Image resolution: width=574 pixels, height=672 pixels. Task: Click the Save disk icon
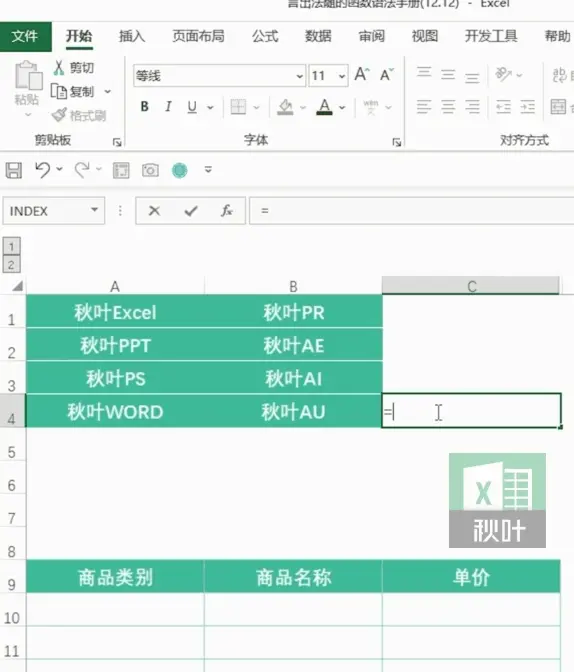[14, 170]
